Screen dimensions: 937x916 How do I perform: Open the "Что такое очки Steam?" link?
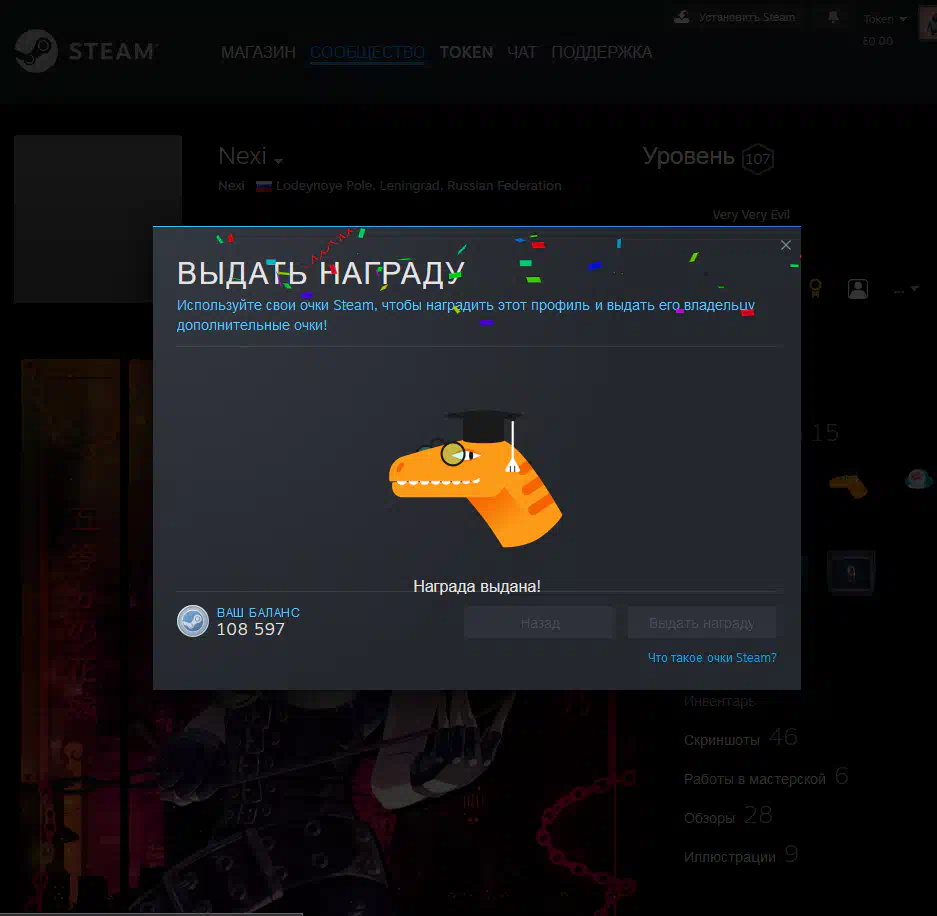(x=712, y=658)
